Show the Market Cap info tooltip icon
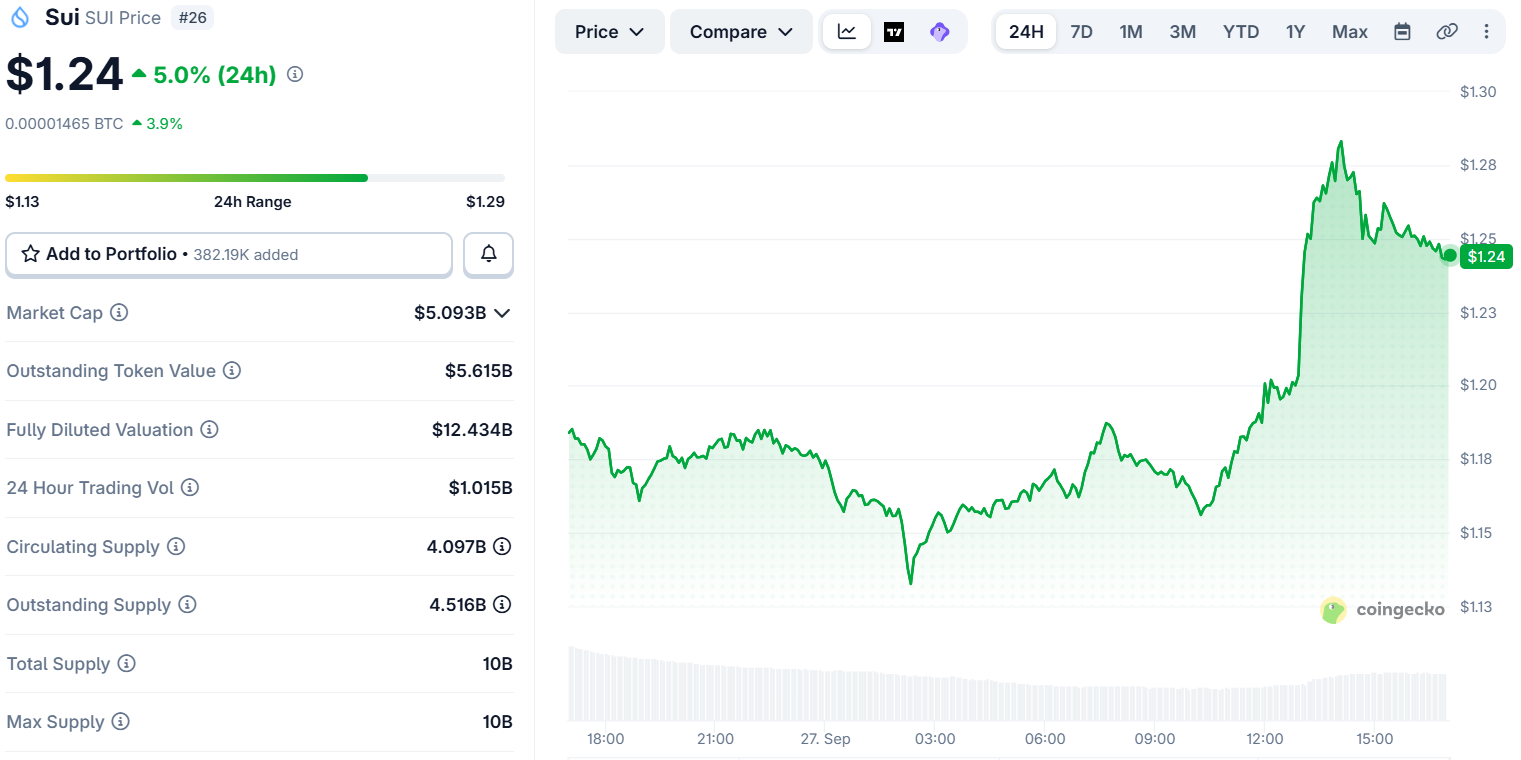 pyautogui.click(x=119, y=313)
